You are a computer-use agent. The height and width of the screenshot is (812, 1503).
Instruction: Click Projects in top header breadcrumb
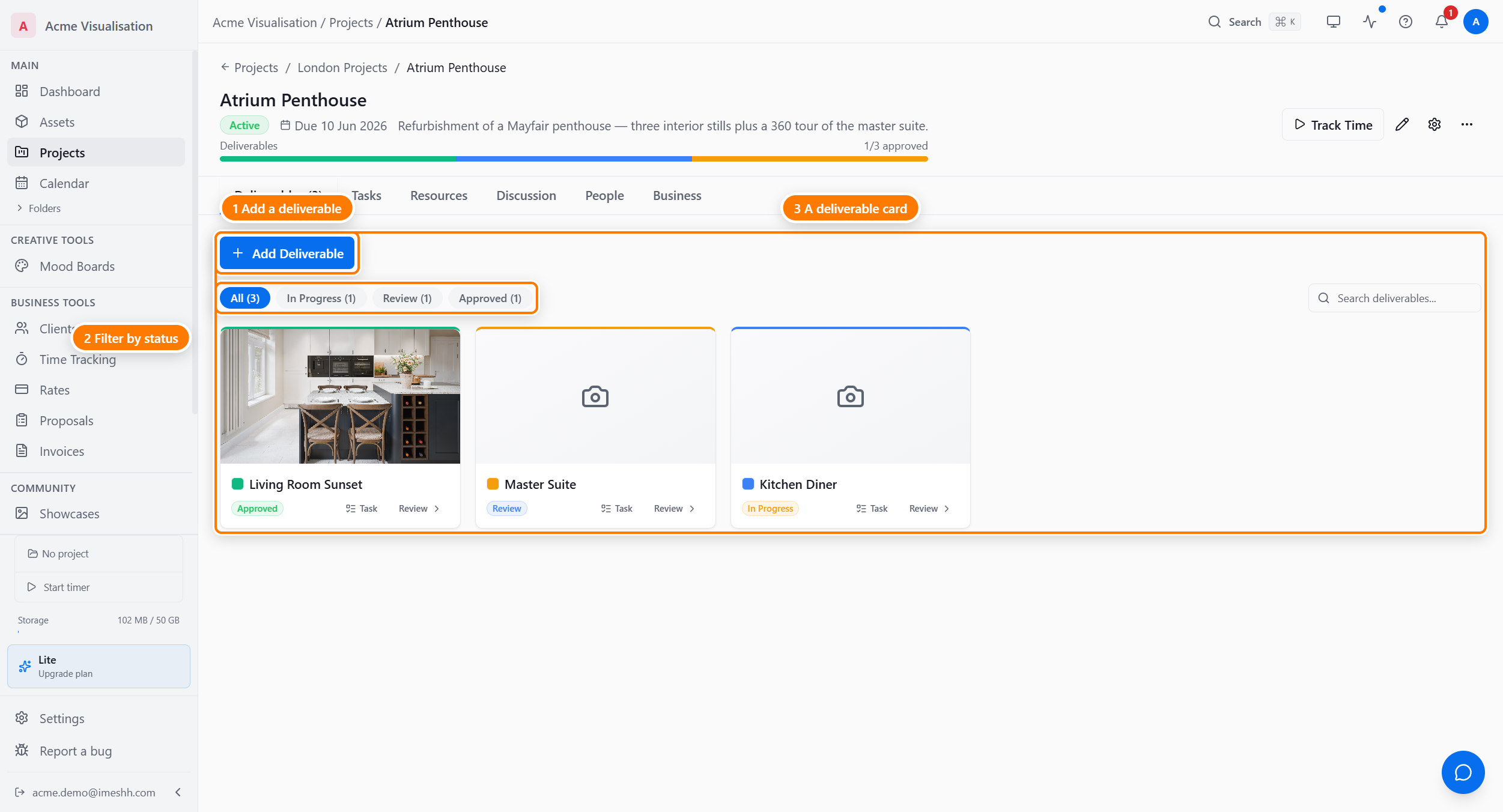(x=351, y=22)
